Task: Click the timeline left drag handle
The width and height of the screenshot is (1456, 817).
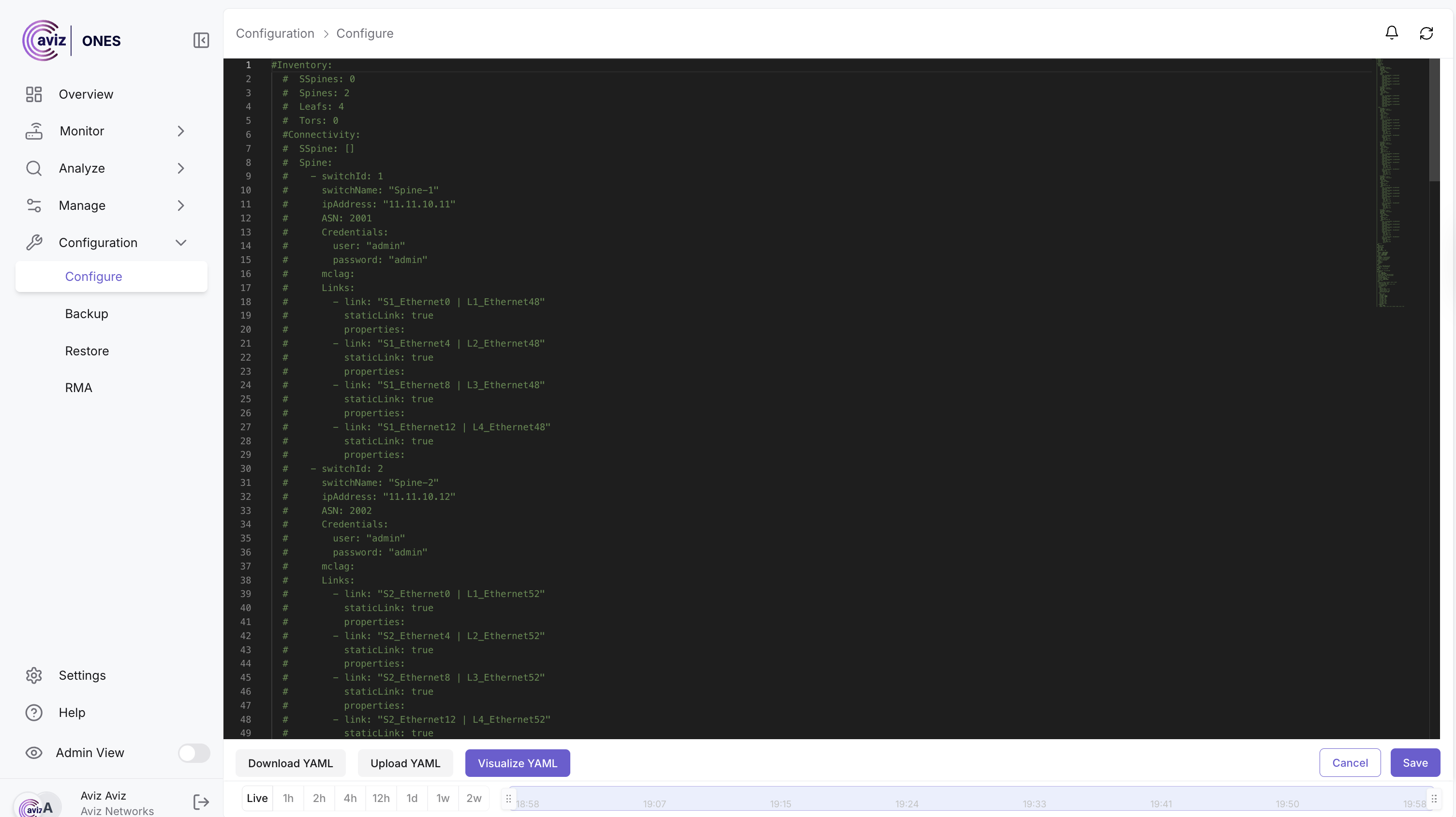Action: [508, 798]
